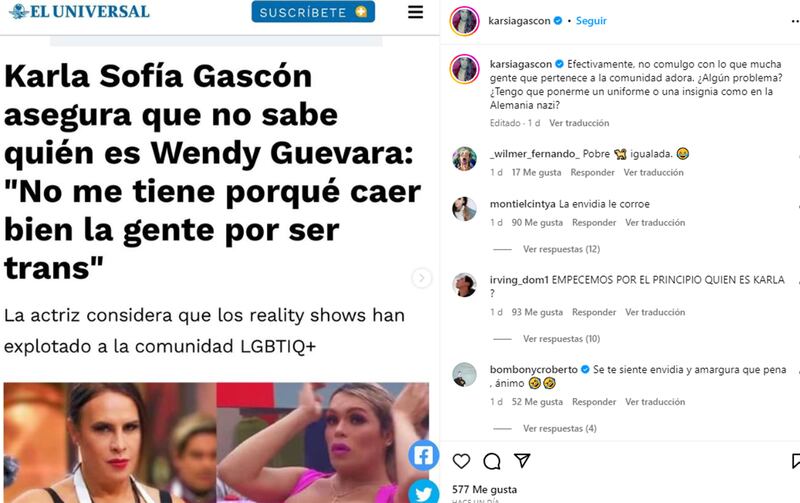The width and height of the screenshot is (800, 503).
Task: Open comments via speech bubble icon
Action: pyautogui.click(x=492, y=461)
